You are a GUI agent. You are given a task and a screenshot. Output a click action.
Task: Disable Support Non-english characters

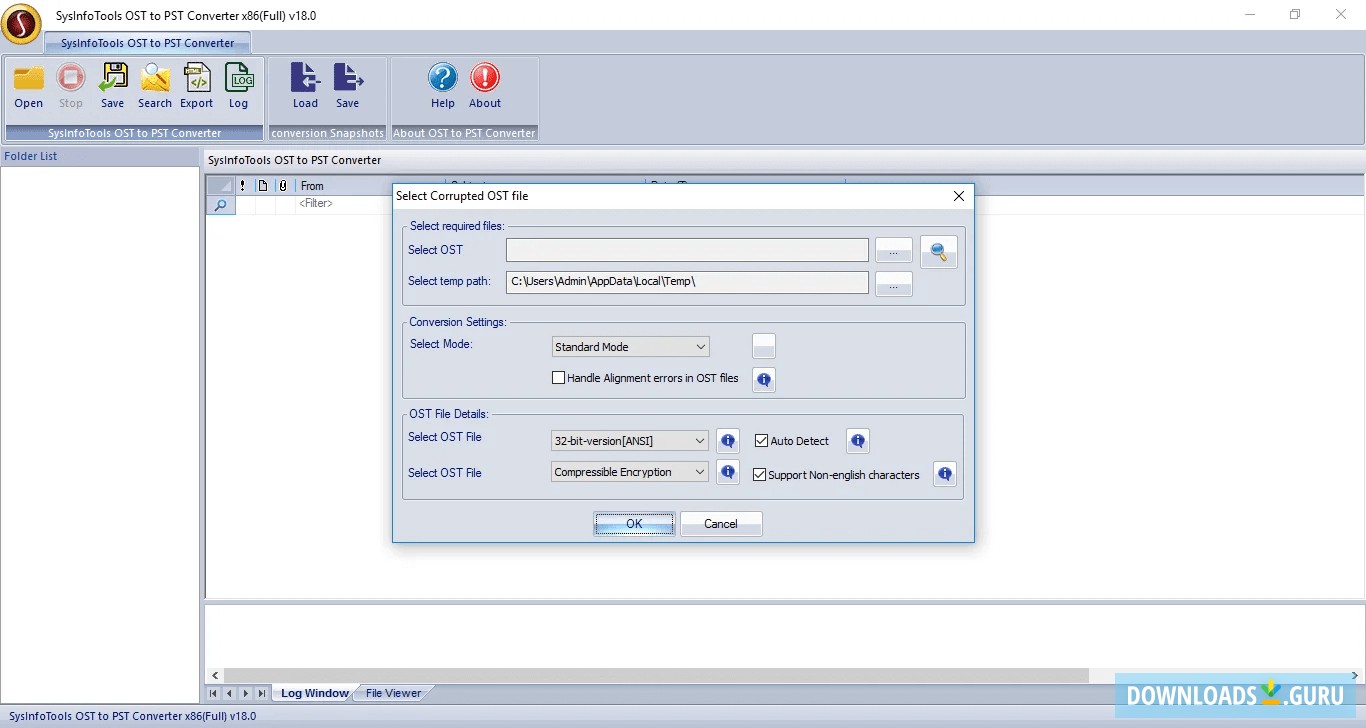(x=759, y=475)
